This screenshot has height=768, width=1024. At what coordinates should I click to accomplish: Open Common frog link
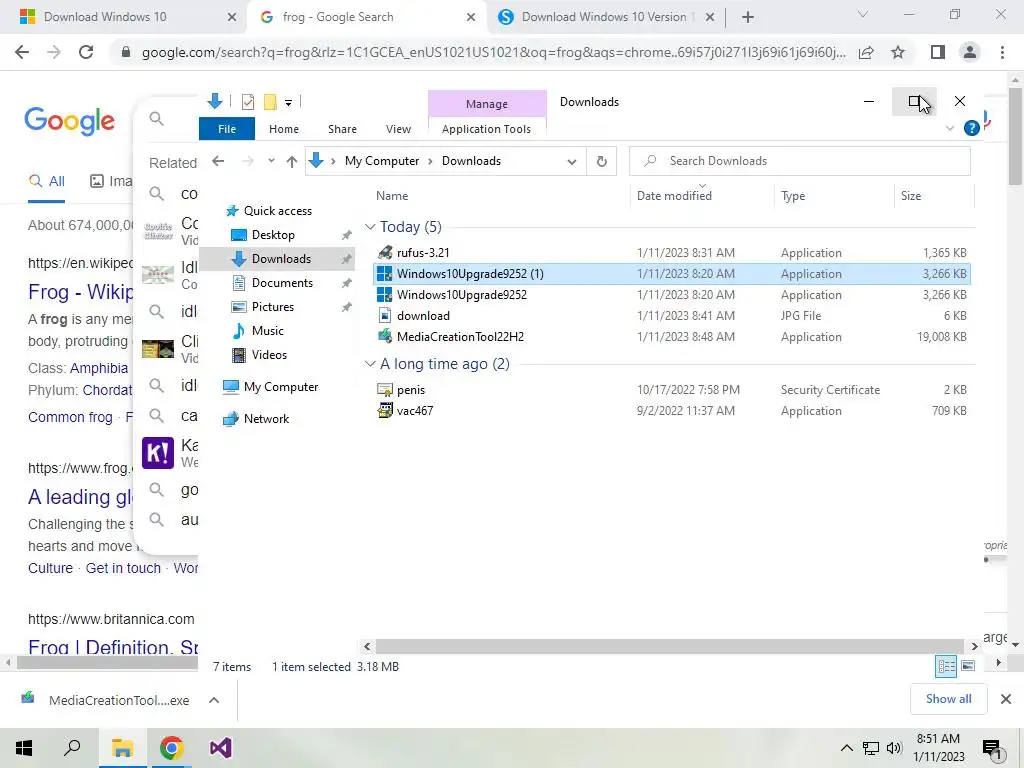70,417
